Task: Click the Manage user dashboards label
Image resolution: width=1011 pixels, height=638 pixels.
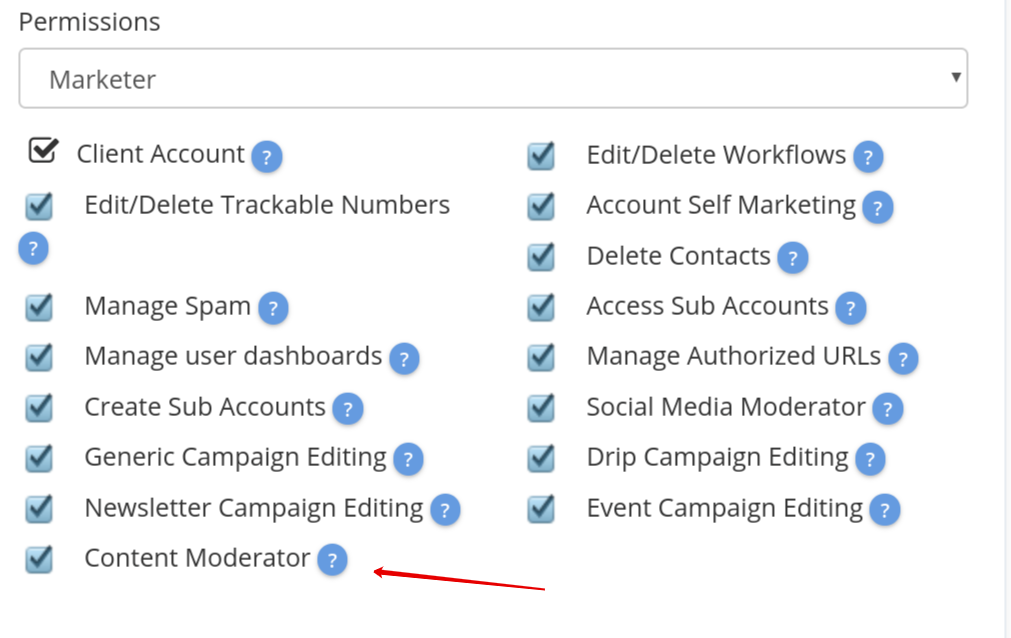Action: click(233, 356)
